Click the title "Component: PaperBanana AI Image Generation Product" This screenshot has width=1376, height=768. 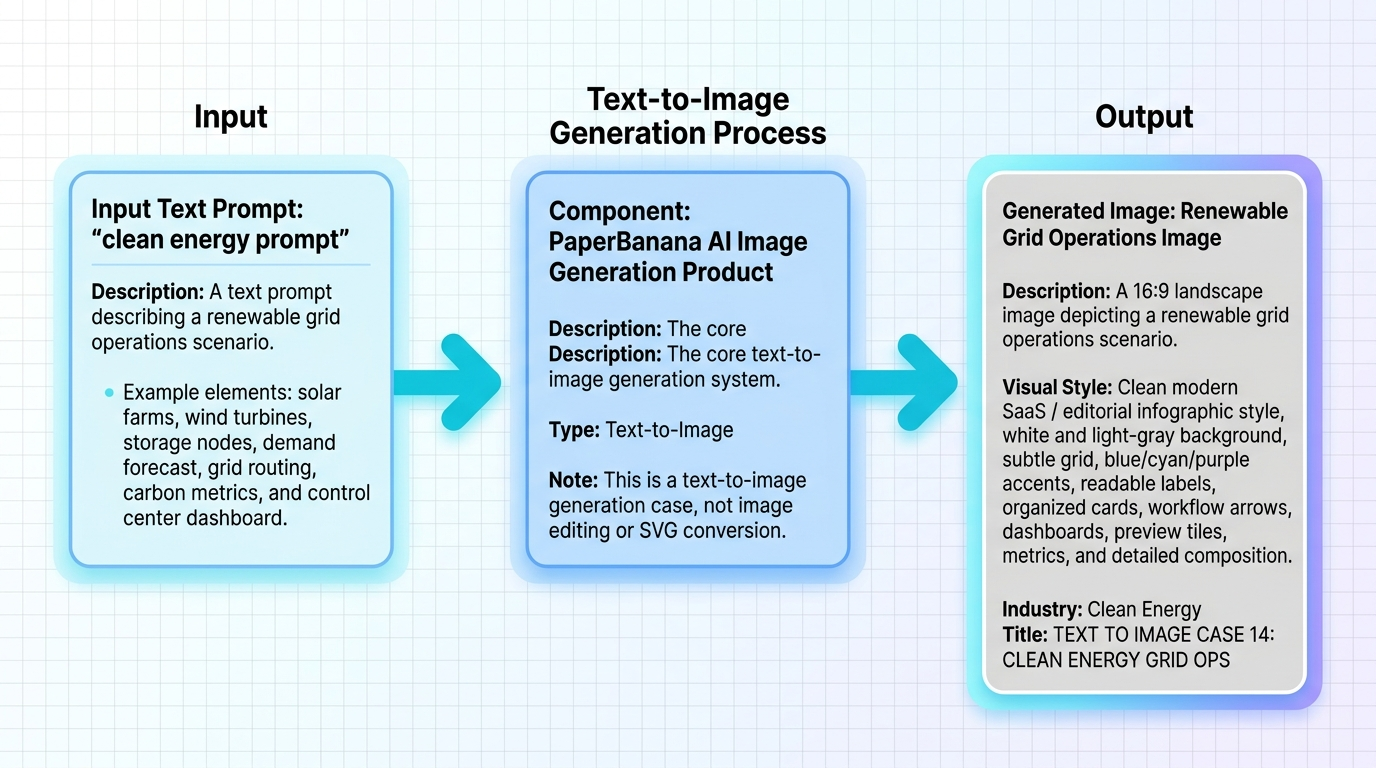tap(678, 241)
